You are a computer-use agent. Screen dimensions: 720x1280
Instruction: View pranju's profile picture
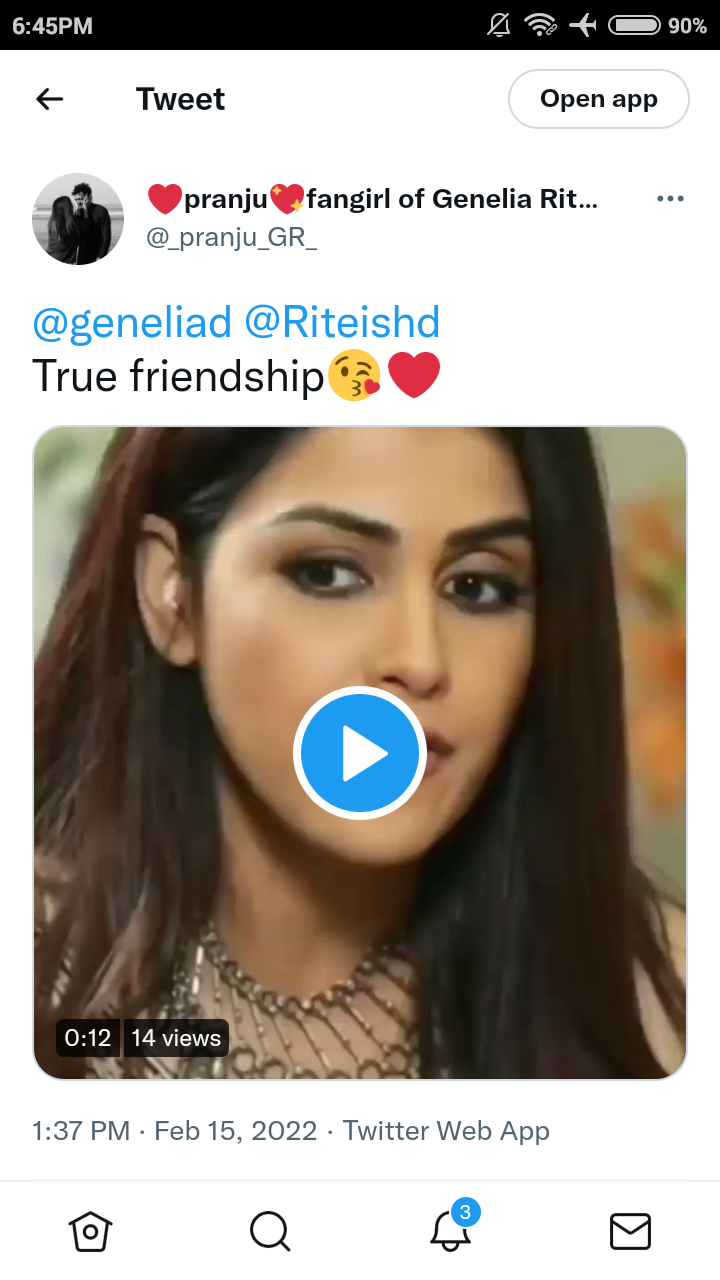[x=78, y=219]
